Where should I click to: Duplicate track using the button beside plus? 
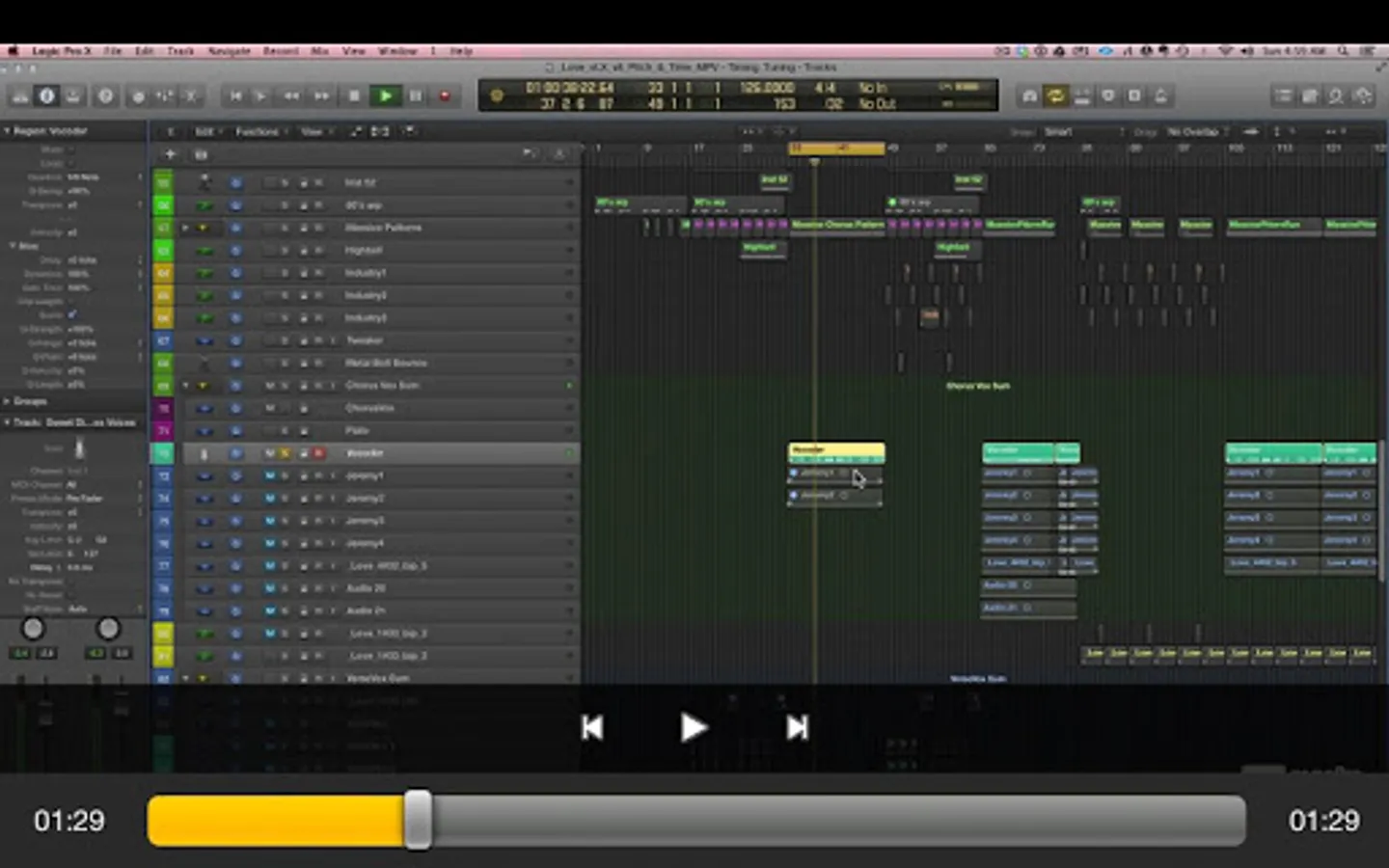coord(201,154)
